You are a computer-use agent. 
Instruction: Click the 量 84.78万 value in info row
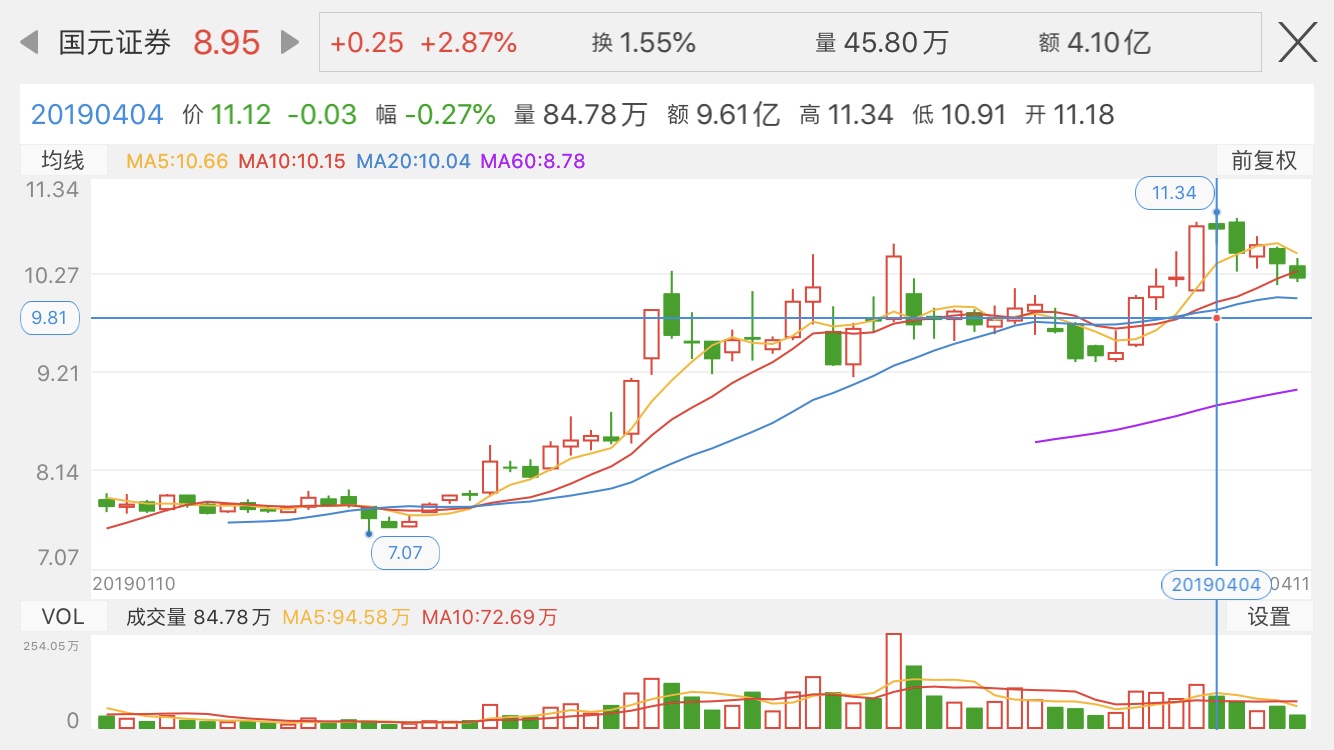[581, 114]
